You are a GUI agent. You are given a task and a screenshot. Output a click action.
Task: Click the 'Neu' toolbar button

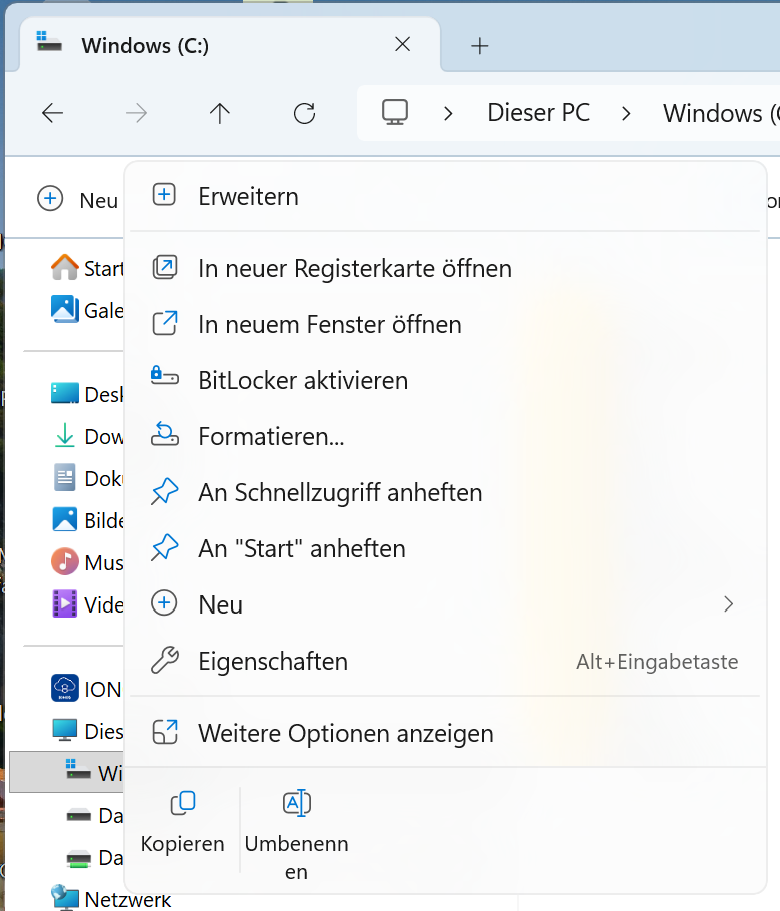78,200
